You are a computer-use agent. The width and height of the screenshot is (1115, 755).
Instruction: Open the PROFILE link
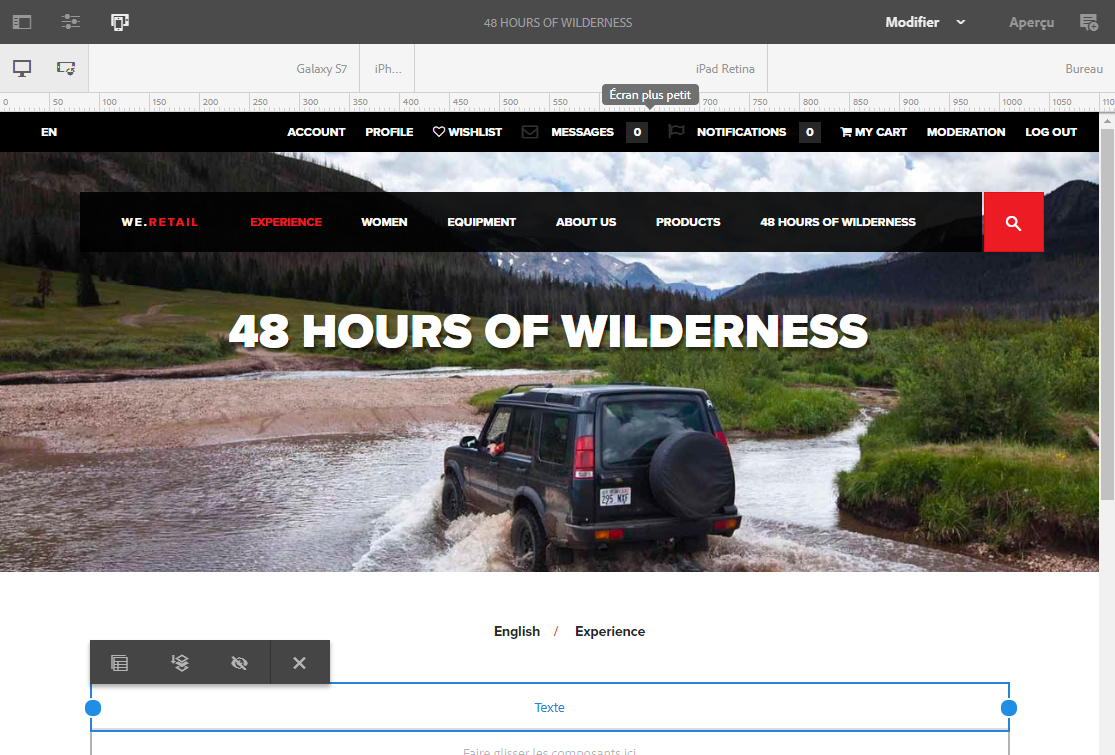(x=389, y=132)
